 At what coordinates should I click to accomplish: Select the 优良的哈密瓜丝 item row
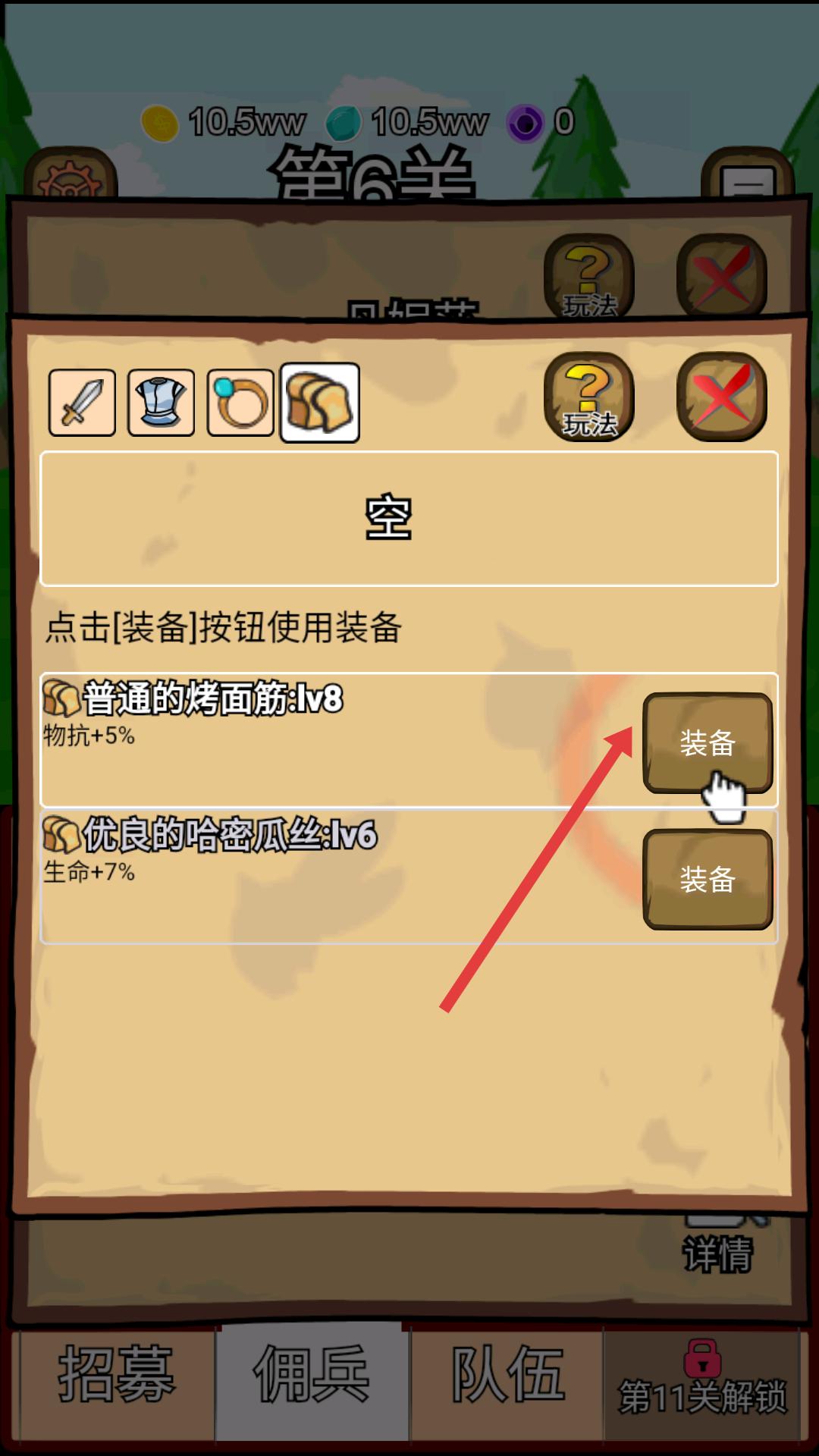point(409,877)
